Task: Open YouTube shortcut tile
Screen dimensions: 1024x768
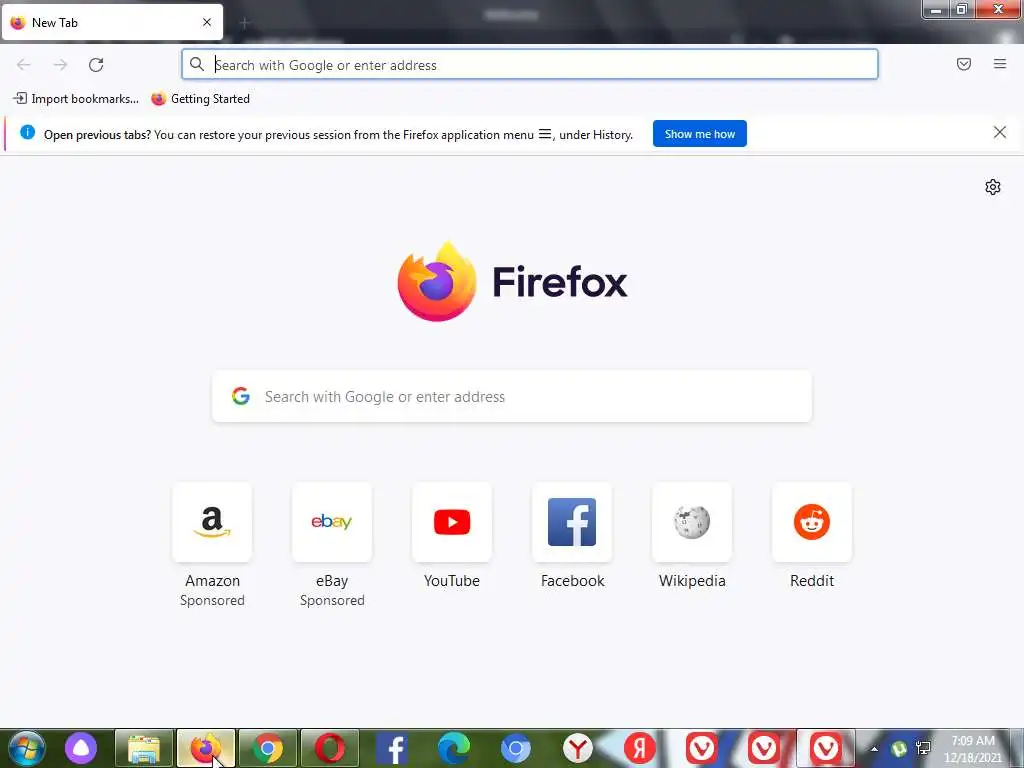Action: tap(452, 522)
